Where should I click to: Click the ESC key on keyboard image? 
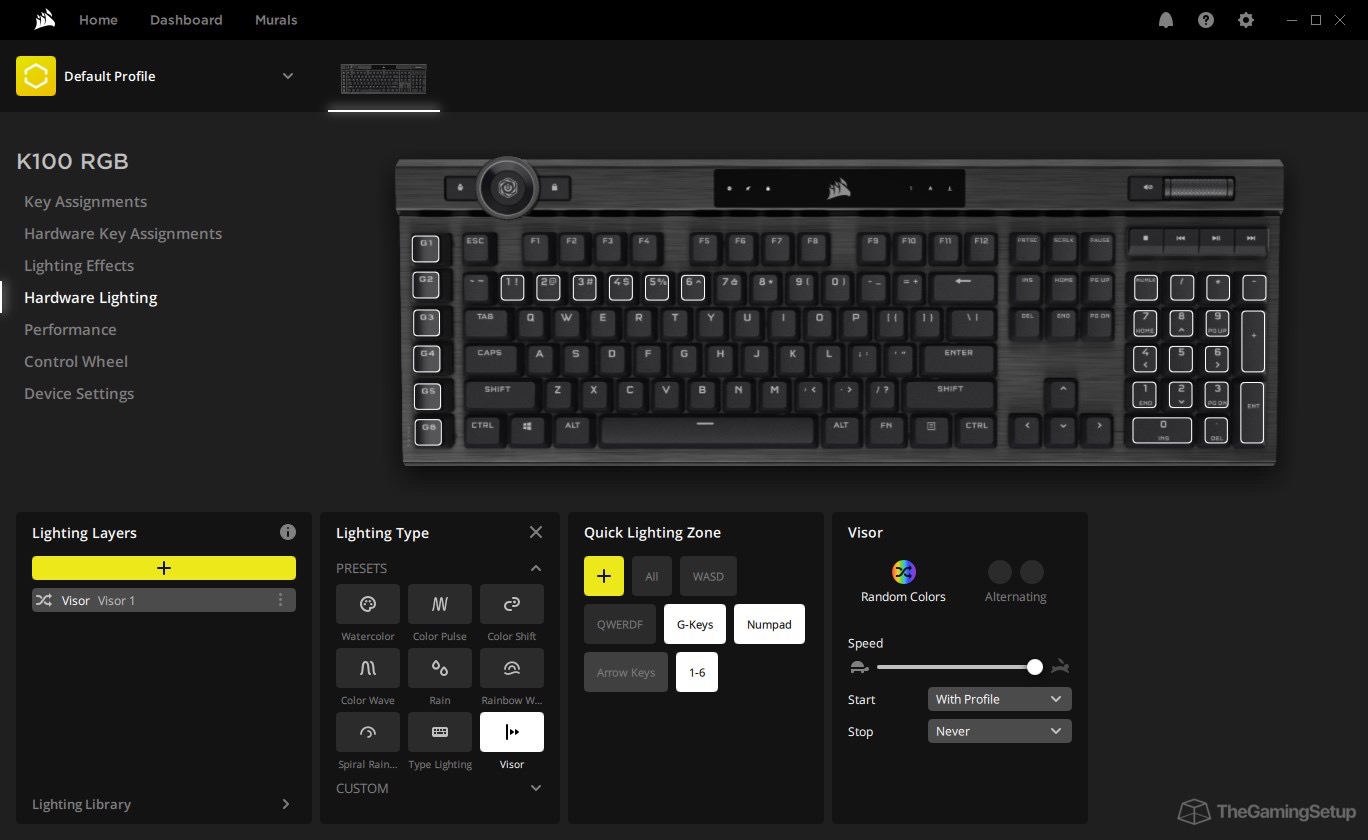coord(475,247)
